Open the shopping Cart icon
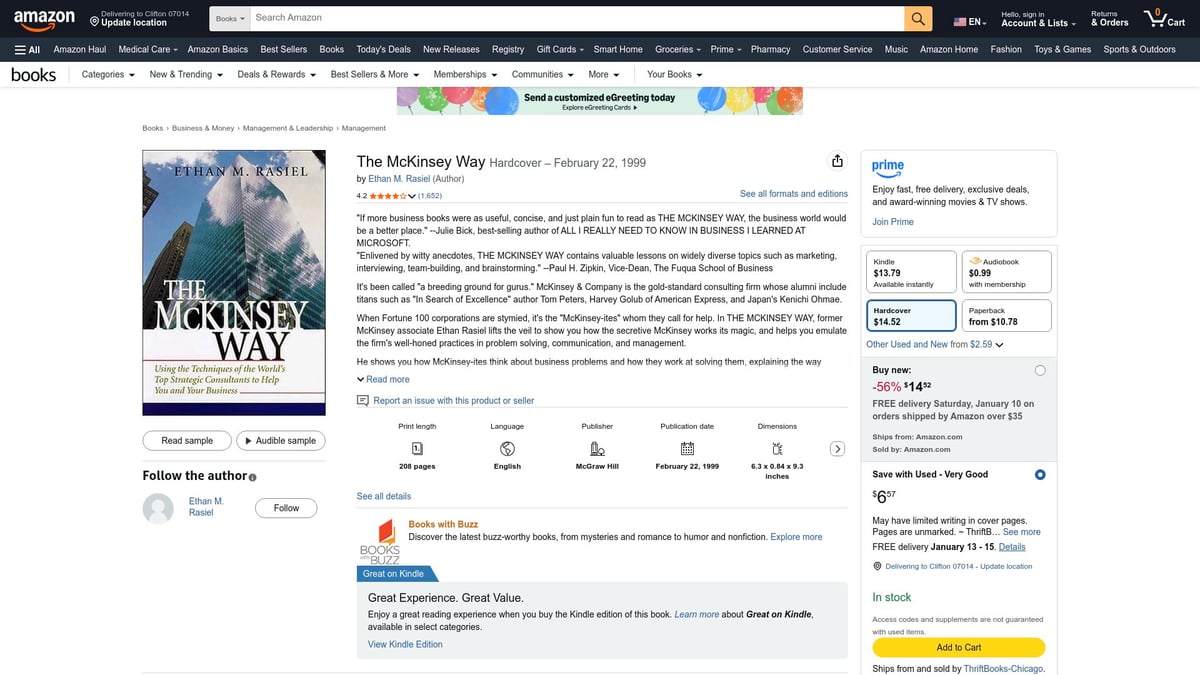1200x675 pixels. pos(1156,17)
